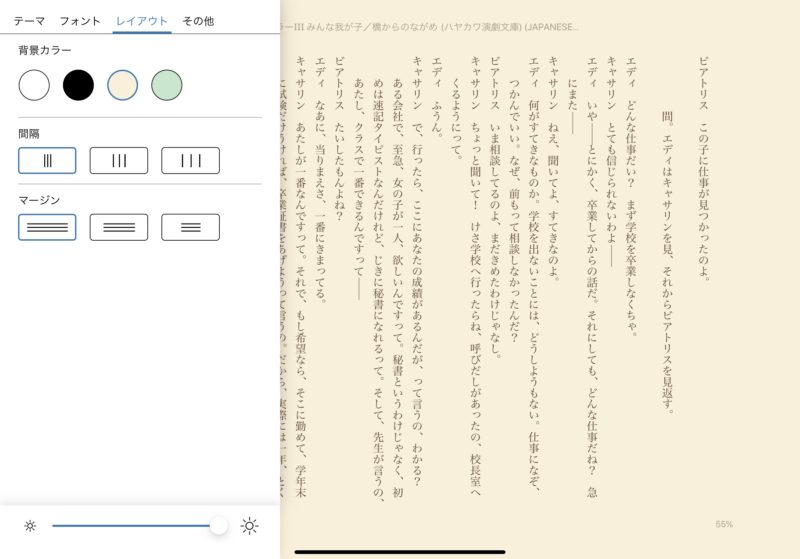800x559 pixels.
Task: Tap the low brightness sun icon
Action: [30, 526]
